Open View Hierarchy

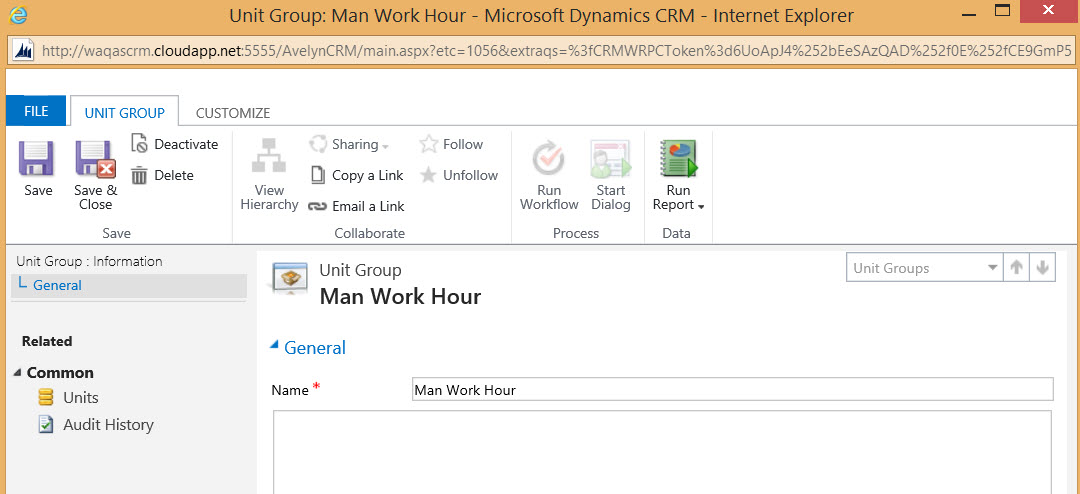(x=269, y=174)
